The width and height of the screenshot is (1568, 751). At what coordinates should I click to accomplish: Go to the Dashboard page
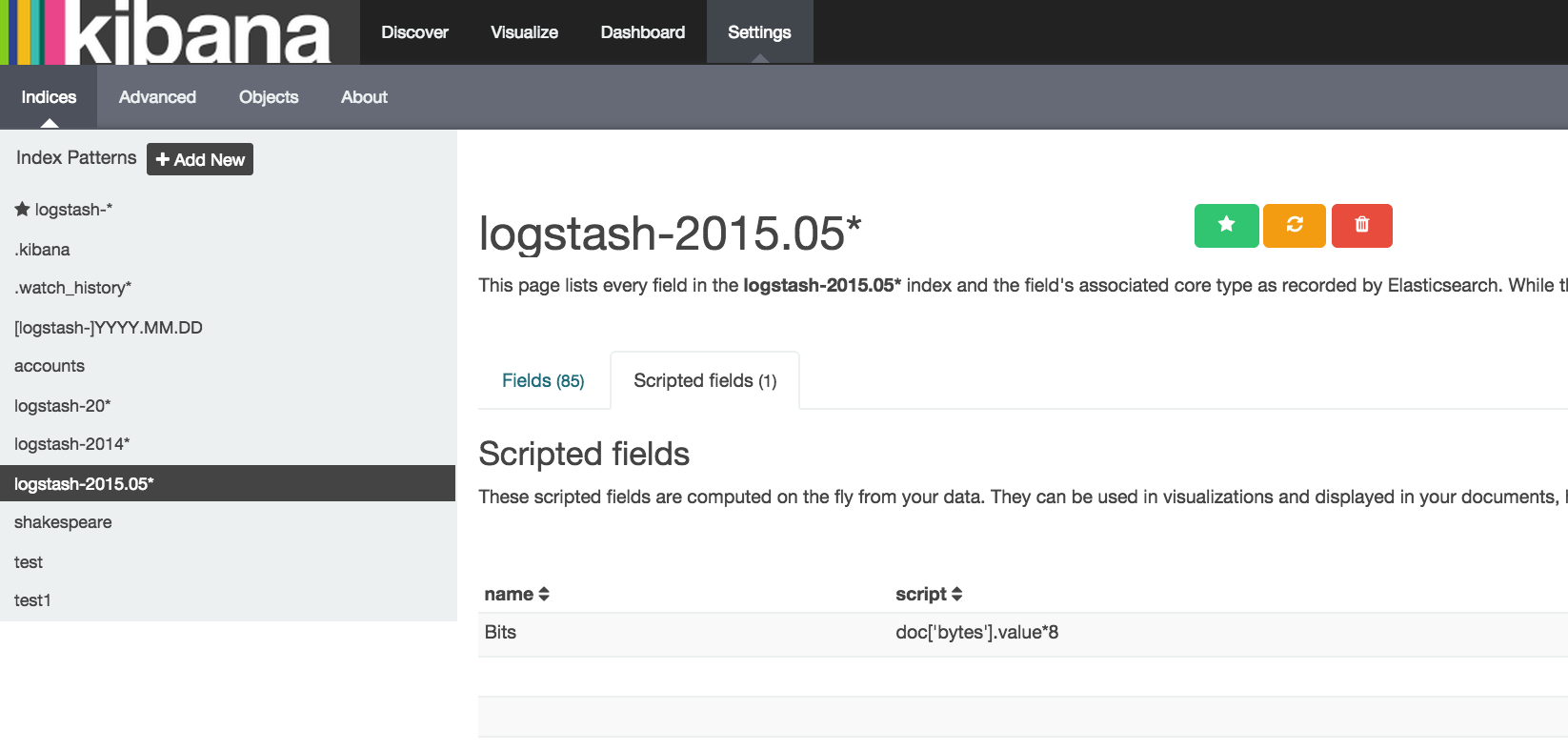[x=642, y=32]
